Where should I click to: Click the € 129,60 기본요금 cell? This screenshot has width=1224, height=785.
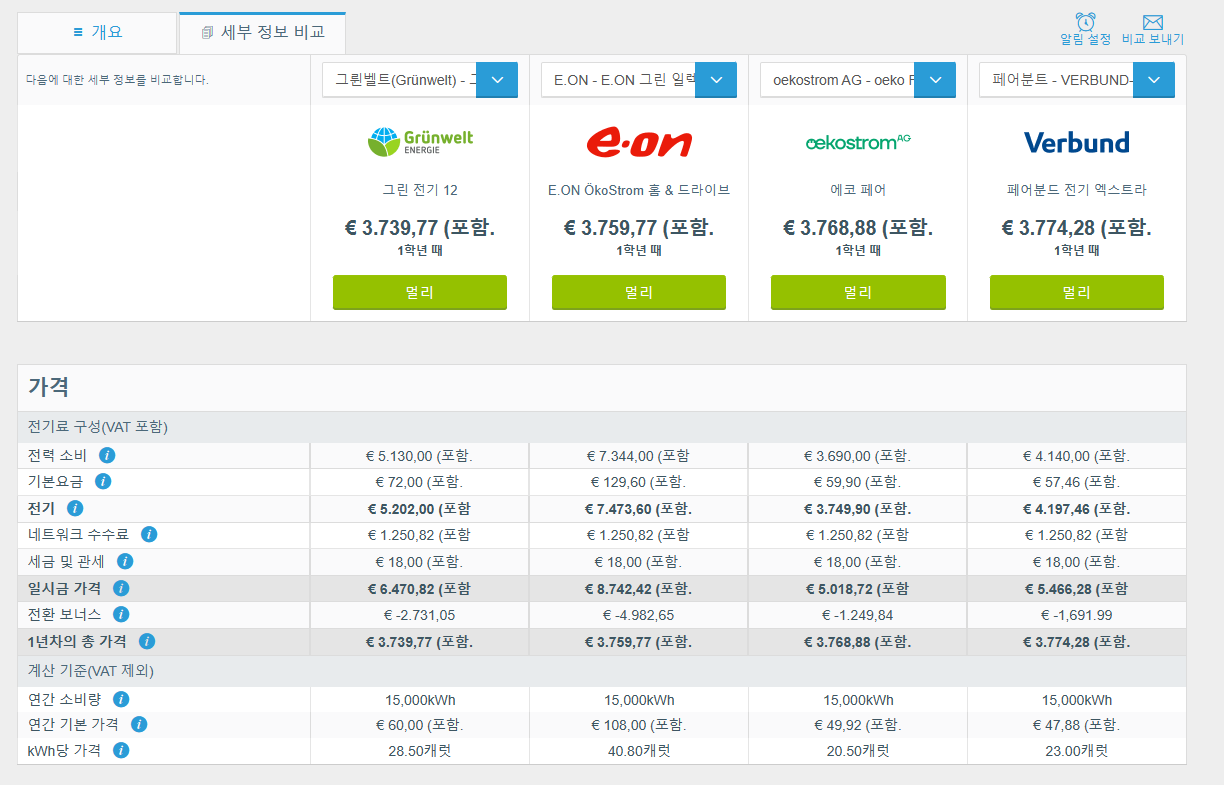(x=639, y=482)
